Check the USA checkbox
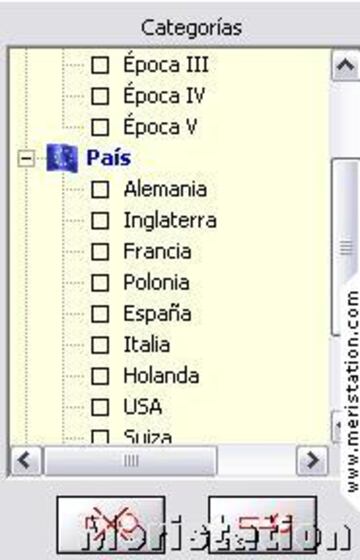360x560 pixels. (x=100, y=407)
